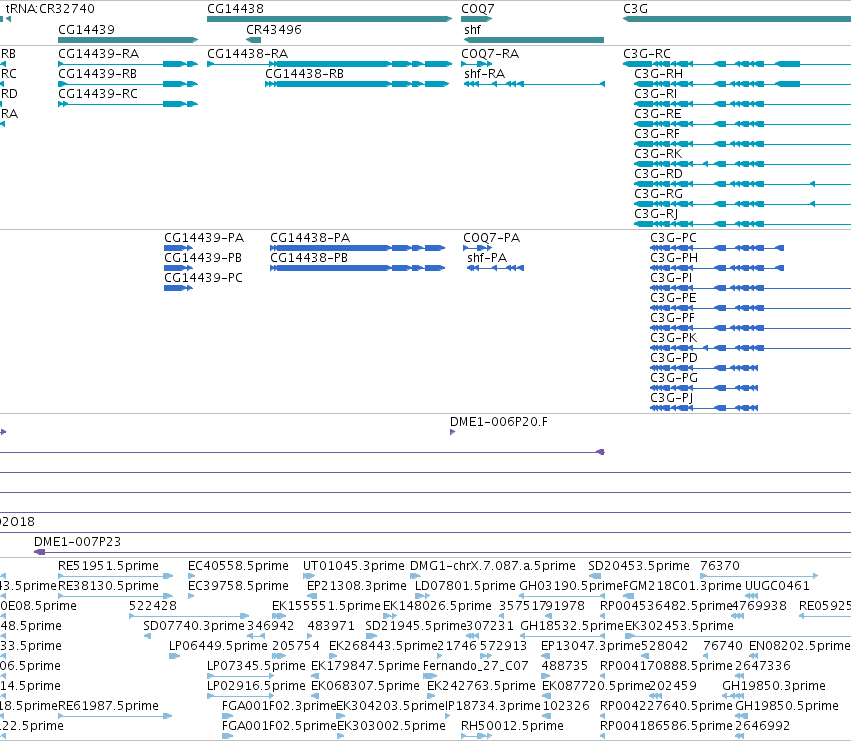Viewport: 851px width, 741px height.
Task: Select transcript label C3G-RH
Action: (658, 74)
